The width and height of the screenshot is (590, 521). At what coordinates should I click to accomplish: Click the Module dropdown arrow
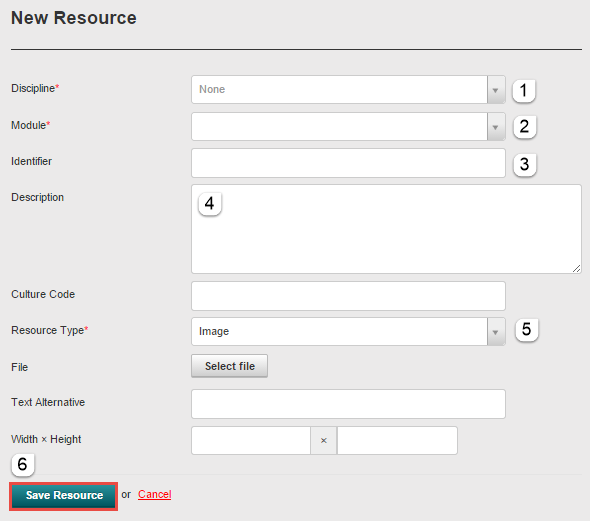(x=496, y=126)
